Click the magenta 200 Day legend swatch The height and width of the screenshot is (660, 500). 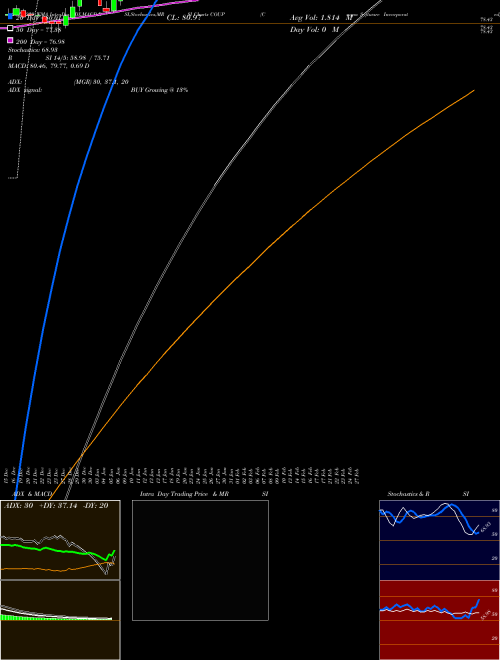click(x=10, y=40)
